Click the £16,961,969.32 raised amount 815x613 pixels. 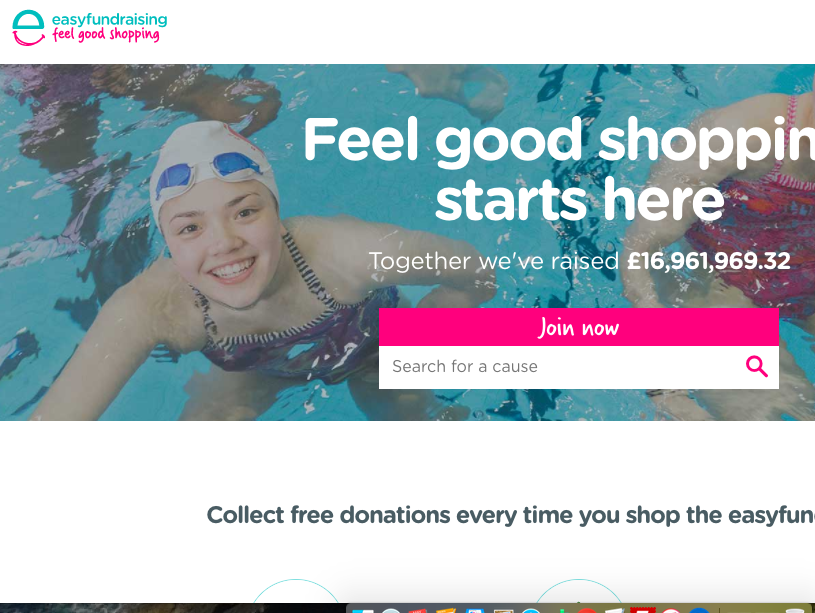point(708,260)
